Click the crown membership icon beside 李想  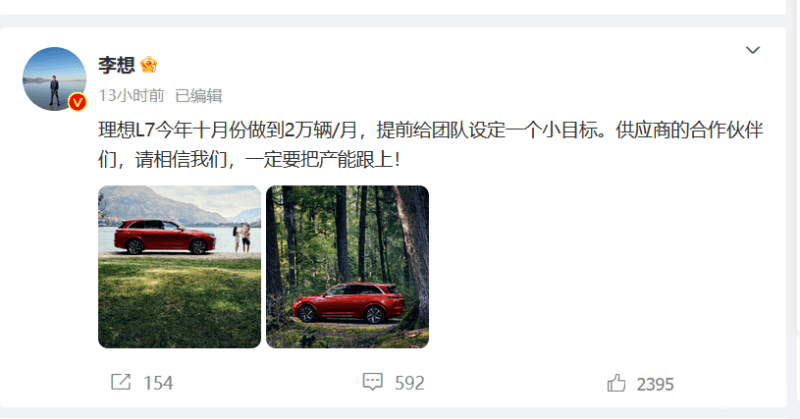click(x=148, y=65)
